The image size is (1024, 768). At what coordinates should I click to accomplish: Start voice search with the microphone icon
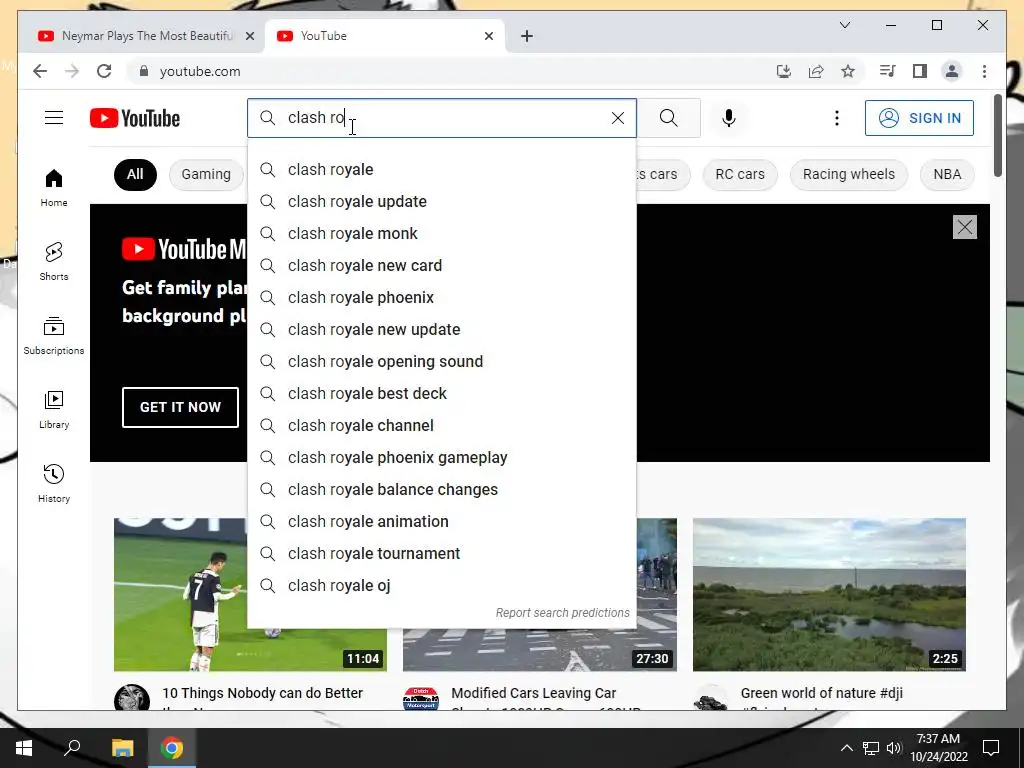pyautogui.click(x=729, y=118)
